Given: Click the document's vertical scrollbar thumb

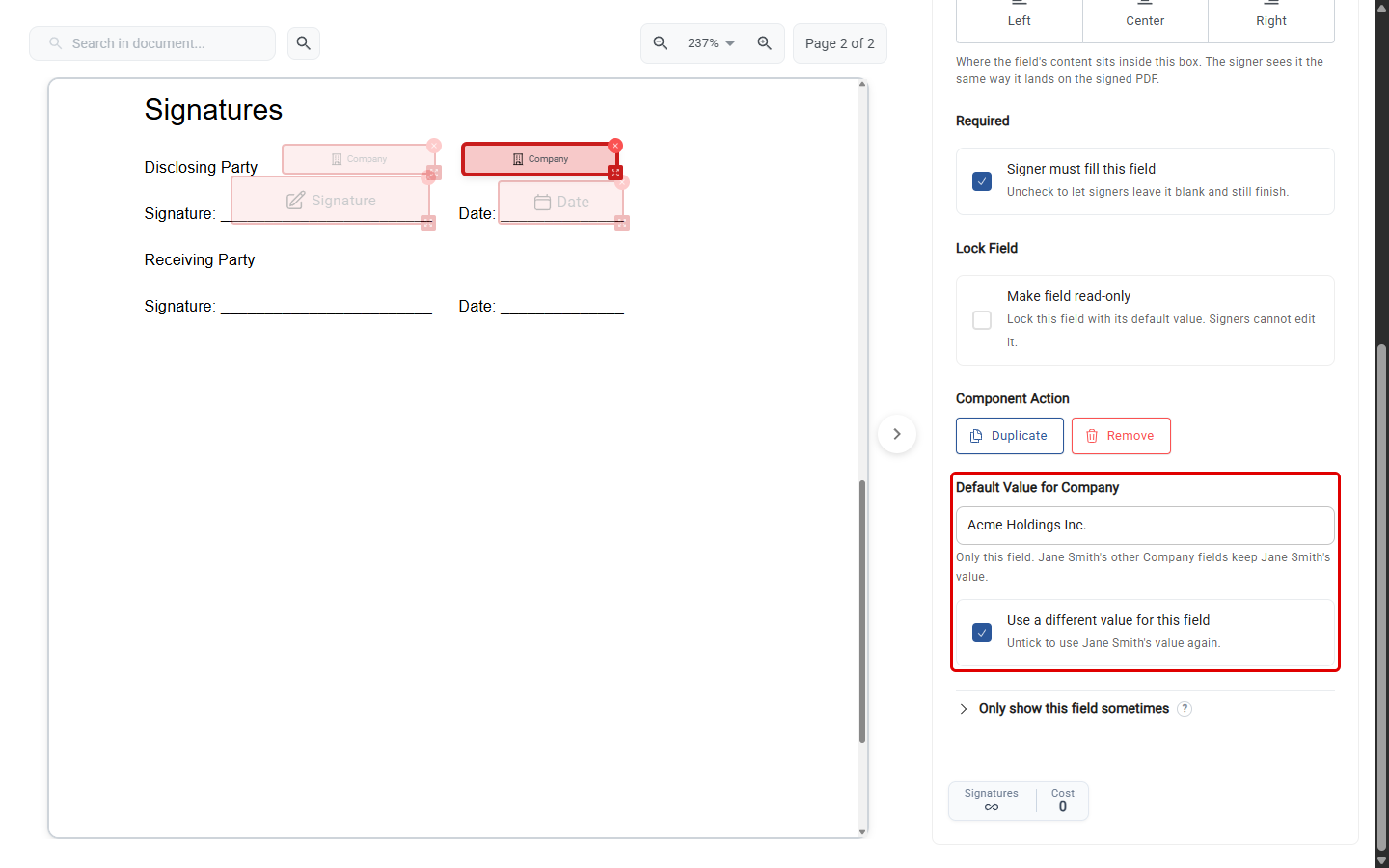Looking at the screenshot, I should pos(862,611).
